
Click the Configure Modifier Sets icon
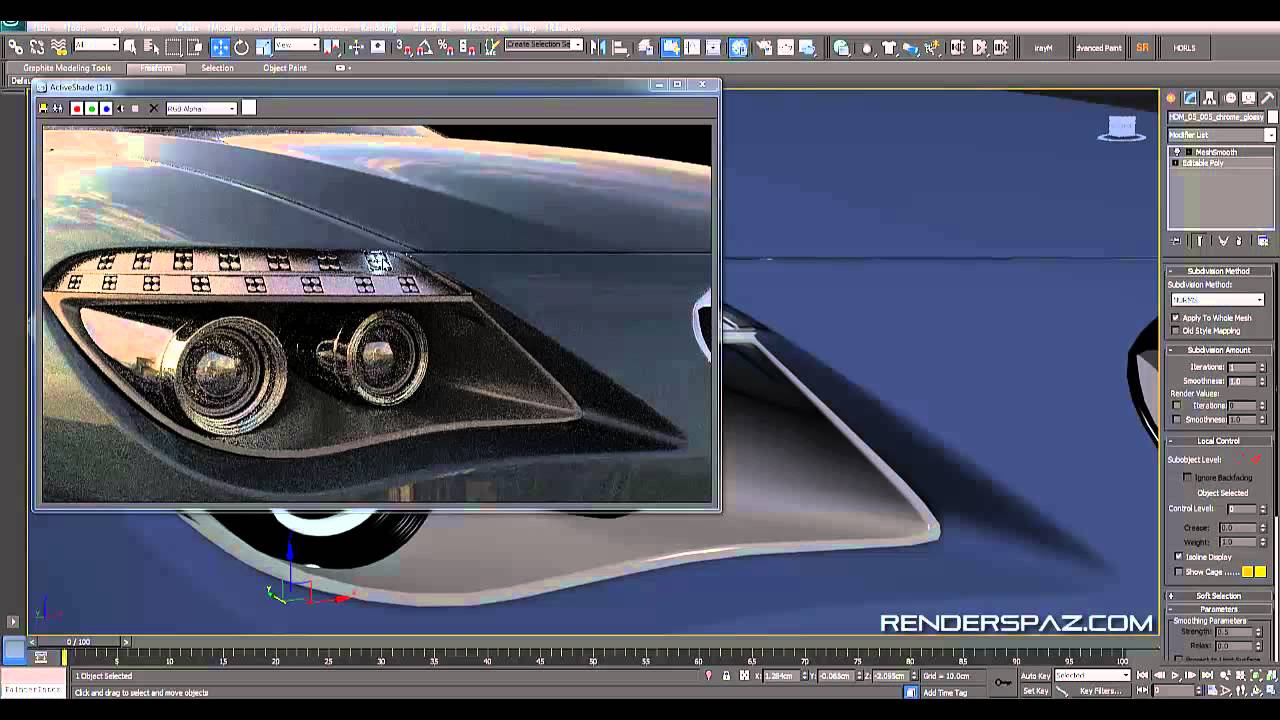(x=1263, y=241)
